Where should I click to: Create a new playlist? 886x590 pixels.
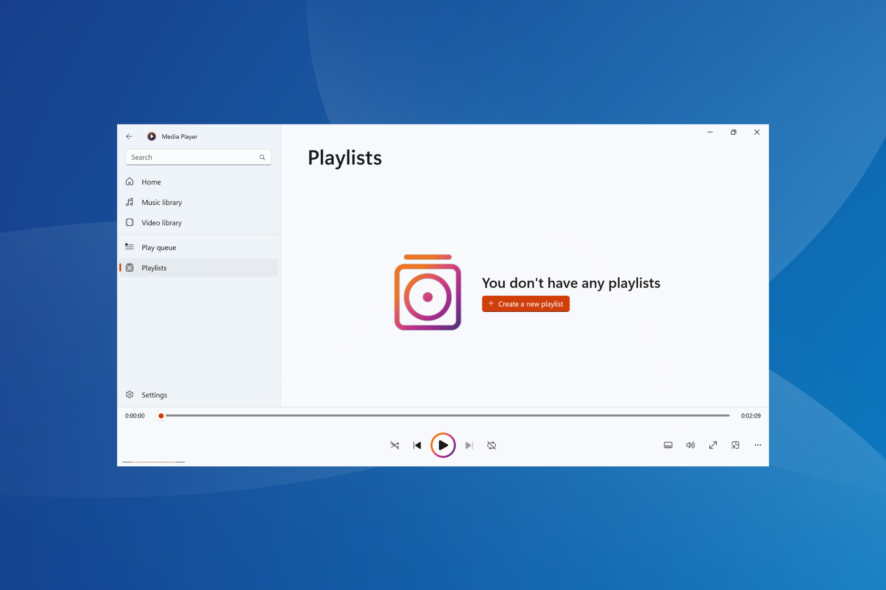525,304
